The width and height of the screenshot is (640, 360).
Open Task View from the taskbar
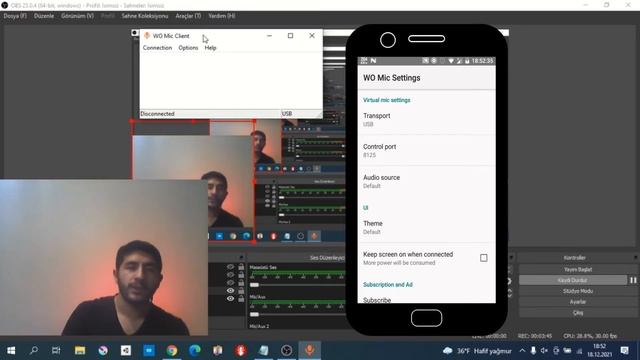[x=56, y=350]
